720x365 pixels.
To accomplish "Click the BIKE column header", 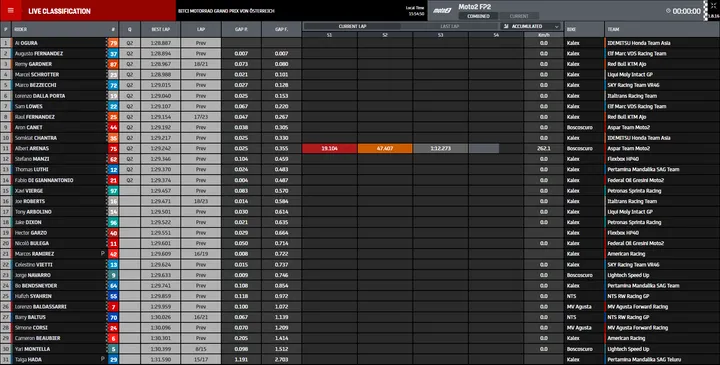I will (x=584, y=29).
